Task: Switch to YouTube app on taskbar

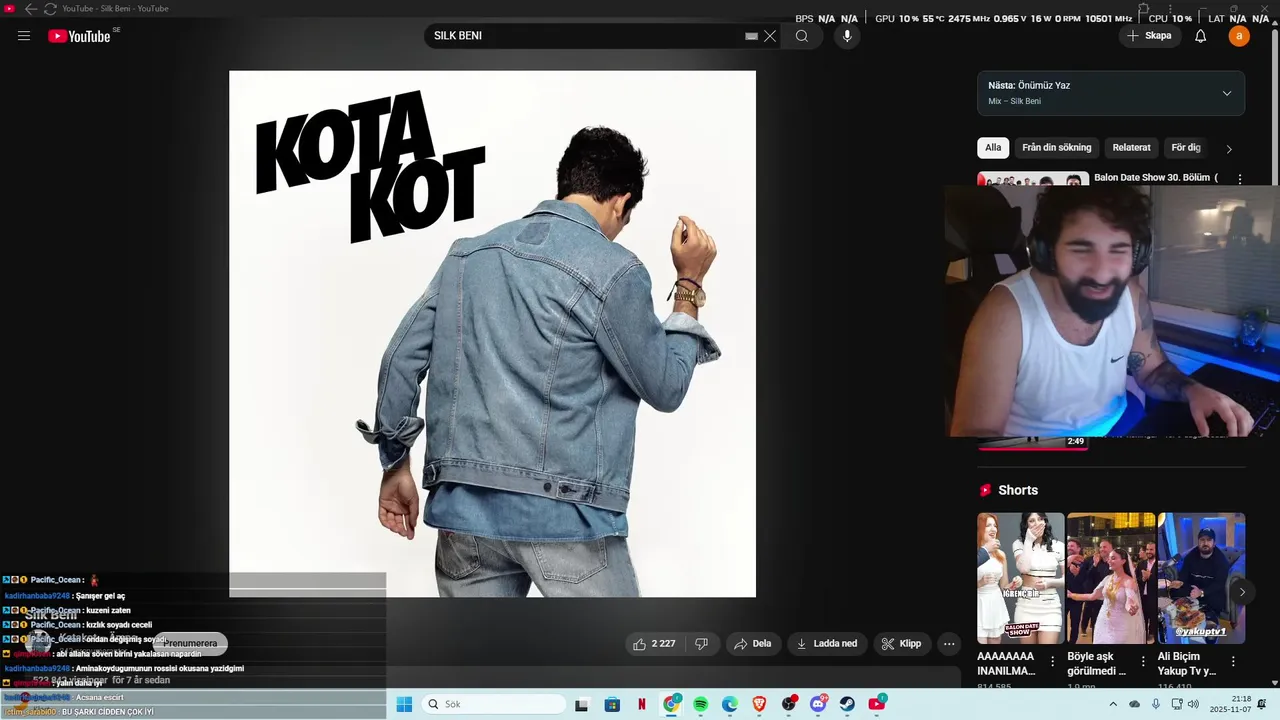Action: pos(877,704)
